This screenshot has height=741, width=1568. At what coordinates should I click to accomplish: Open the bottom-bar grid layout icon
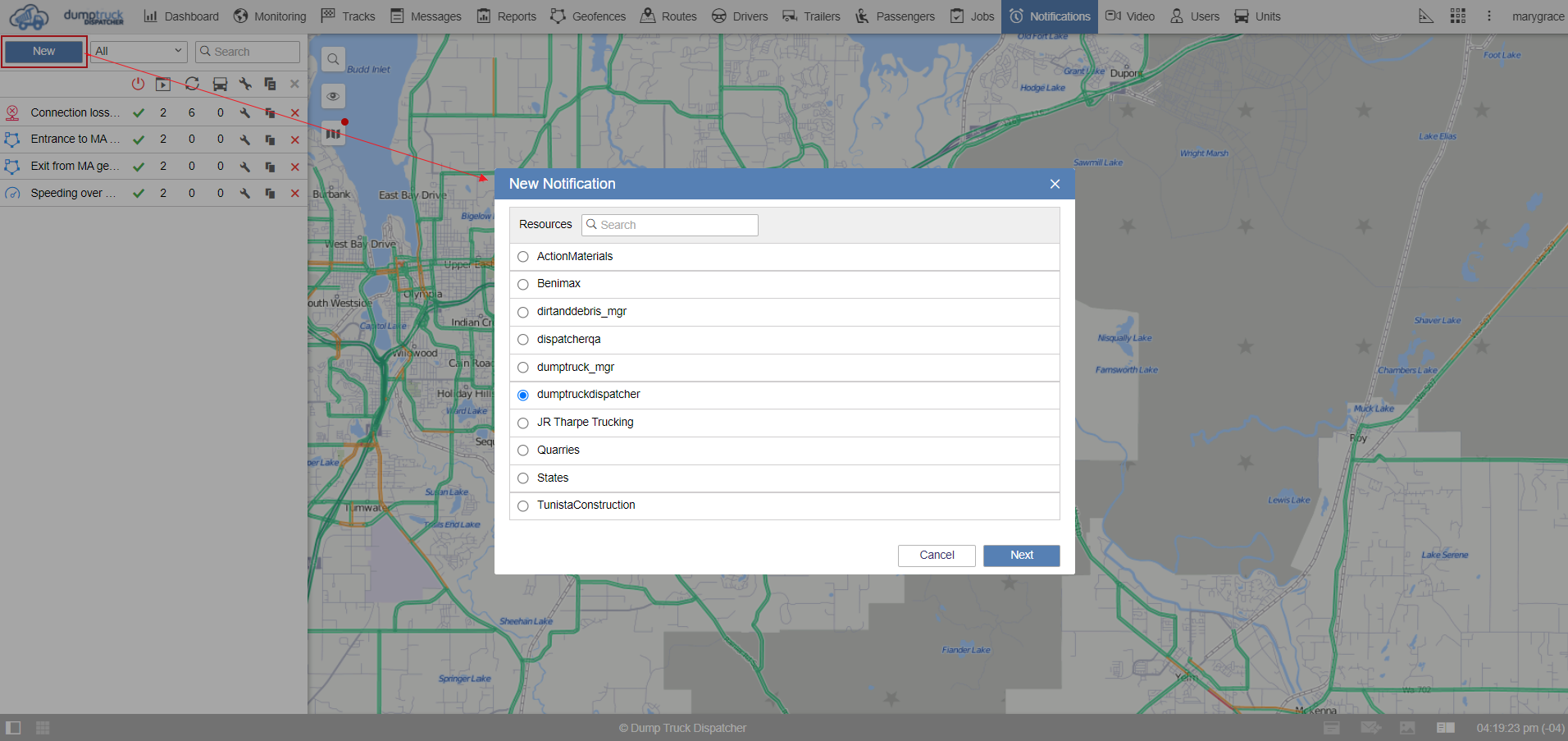[x=43, y=728]
